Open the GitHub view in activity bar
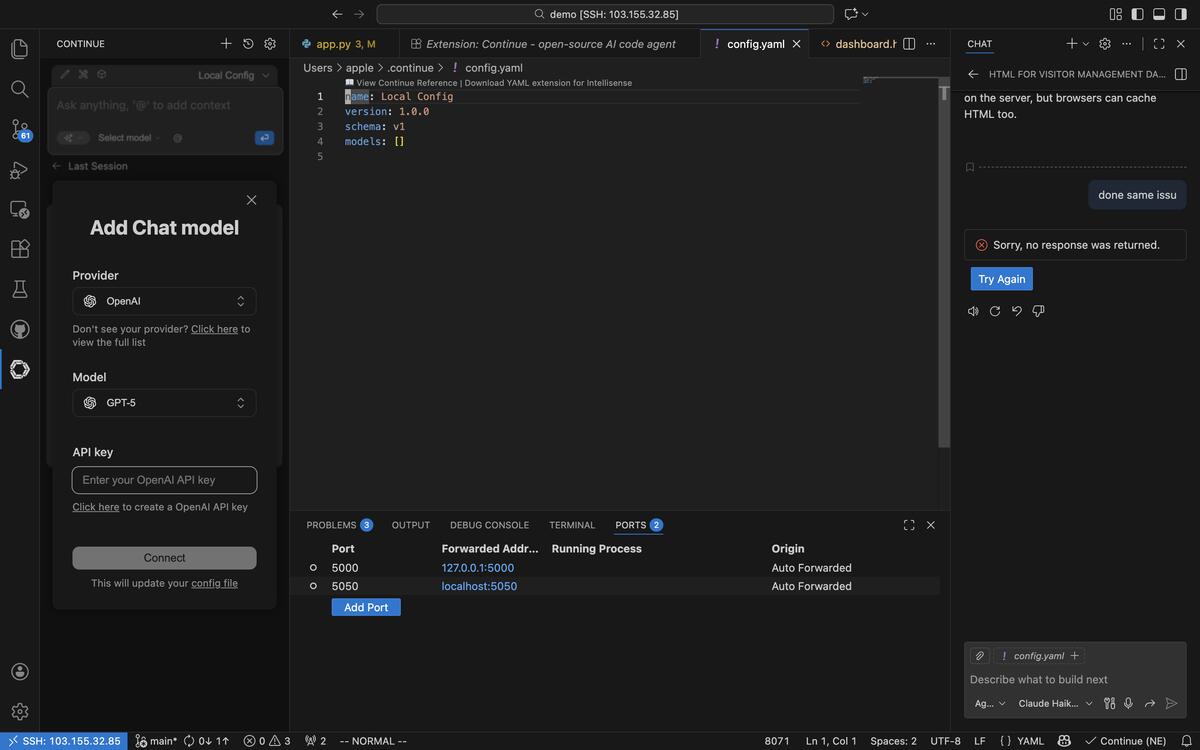This screenshot has height=750, width=1200. (19, 329)
